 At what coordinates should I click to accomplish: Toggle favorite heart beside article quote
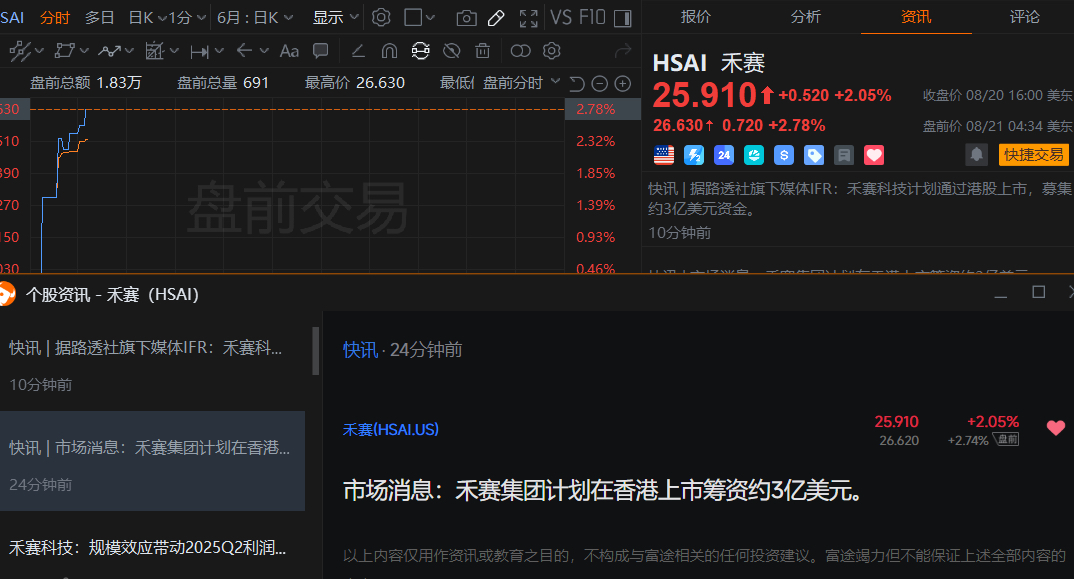click(1056, 428)
